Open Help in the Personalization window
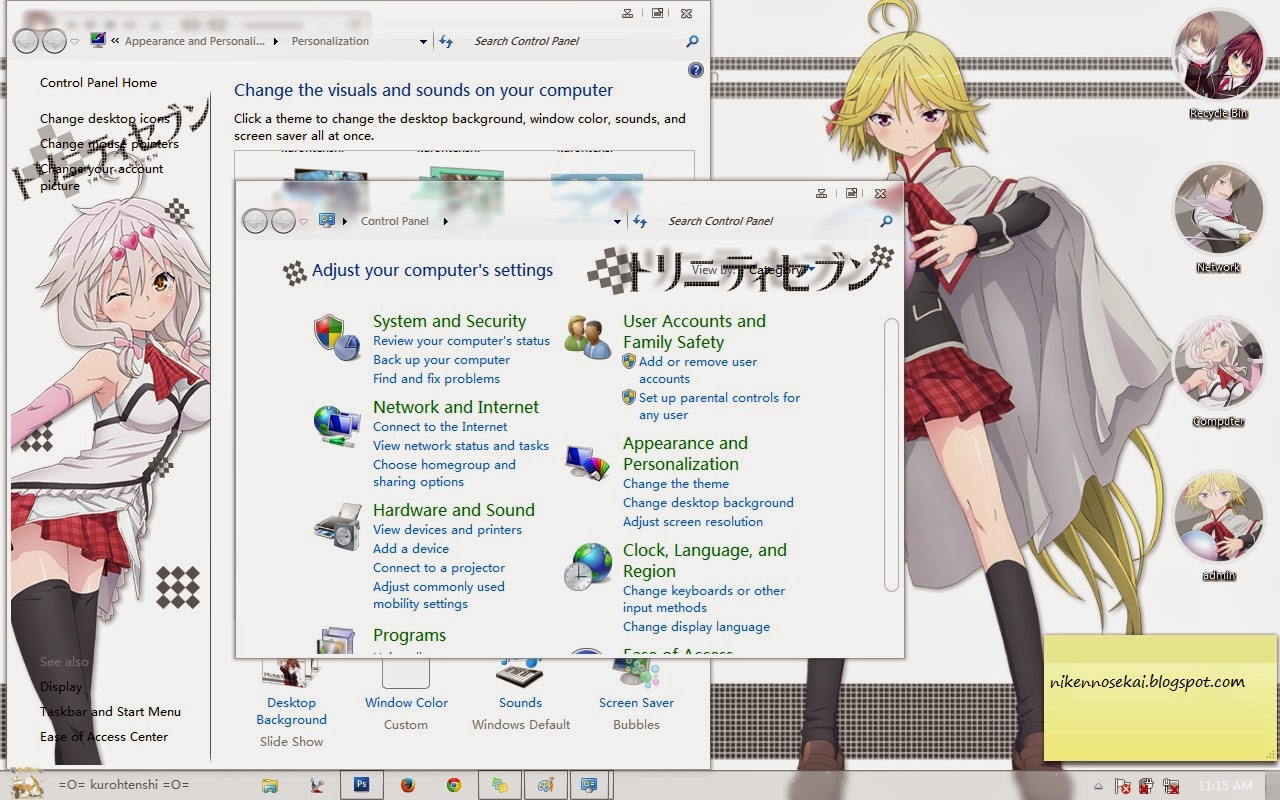The height and width of the screenshot is (800, 1280). 696,71
